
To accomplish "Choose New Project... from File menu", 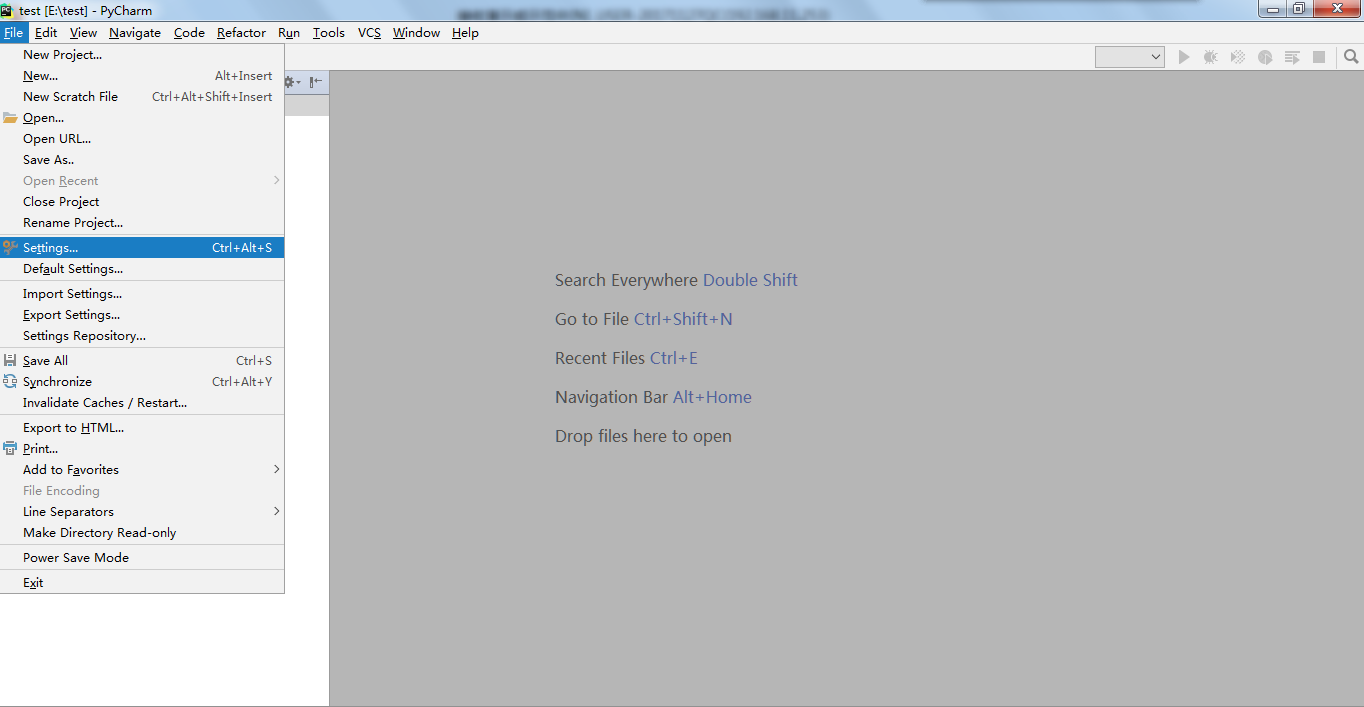I will click(142, 55).
